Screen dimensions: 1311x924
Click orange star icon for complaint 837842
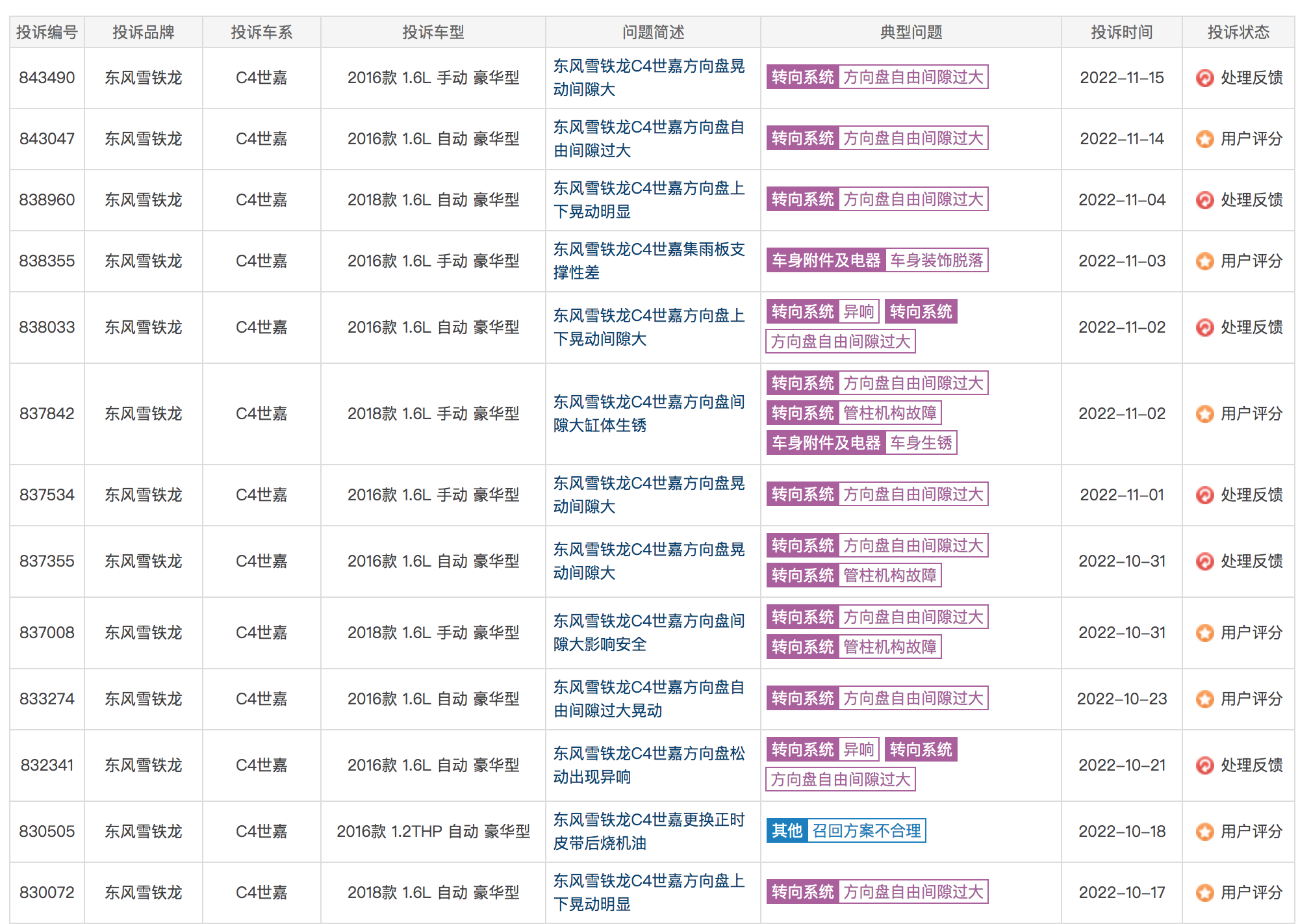pos(1204,414)
